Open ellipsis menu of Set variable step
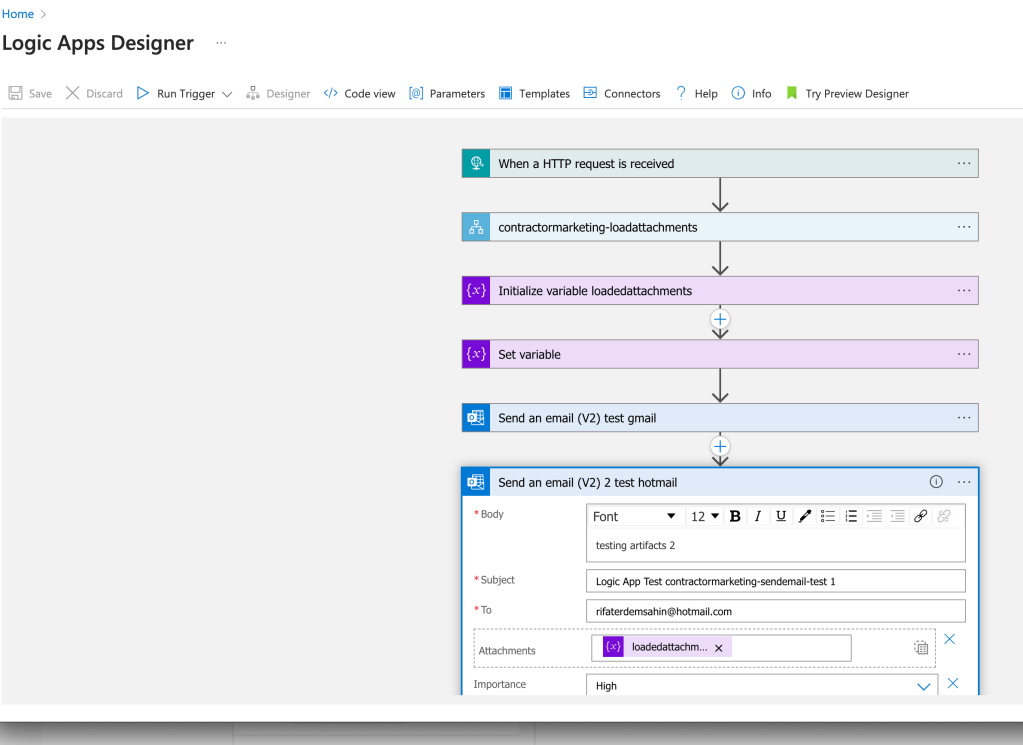The image size is (1023, 745). 964,354
